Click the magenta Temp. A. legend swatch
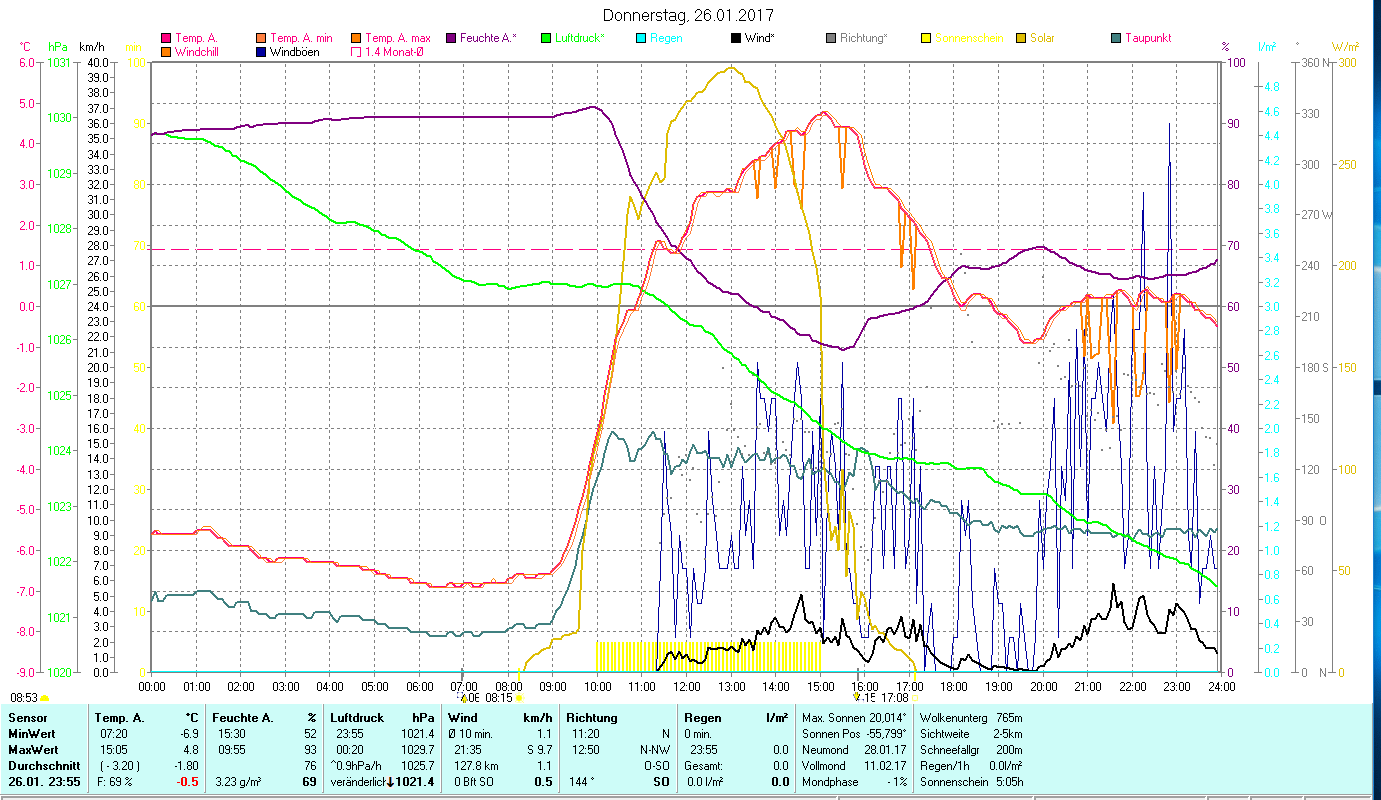Viewport: 1381px width, 800px height. [167, 38]
